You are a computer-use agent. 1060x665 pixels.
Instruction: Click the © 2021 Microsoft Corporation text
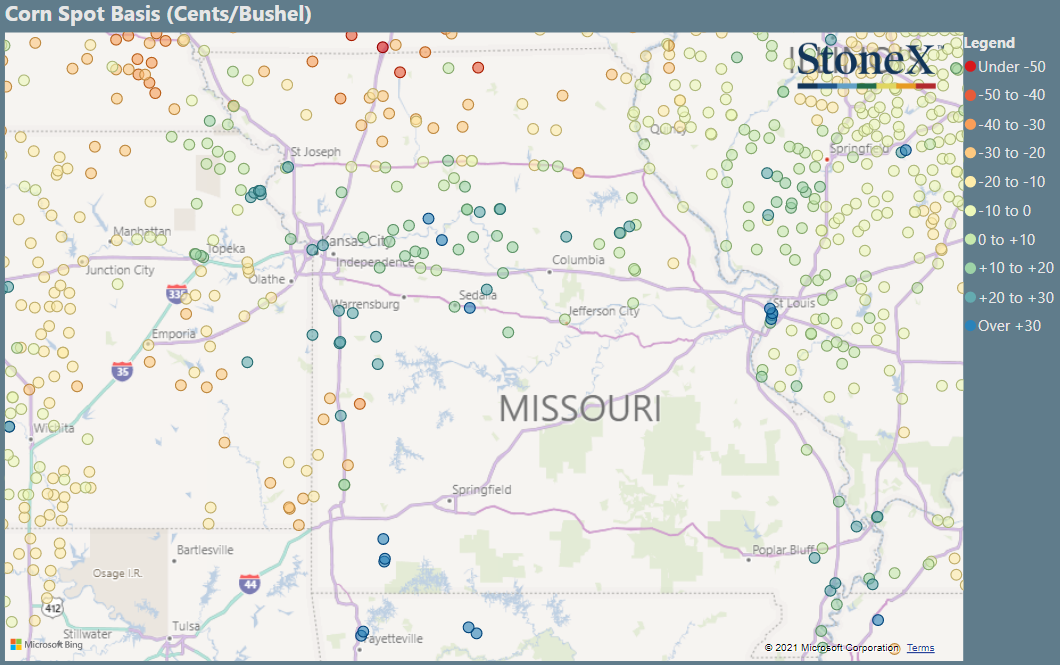(832, 647)
